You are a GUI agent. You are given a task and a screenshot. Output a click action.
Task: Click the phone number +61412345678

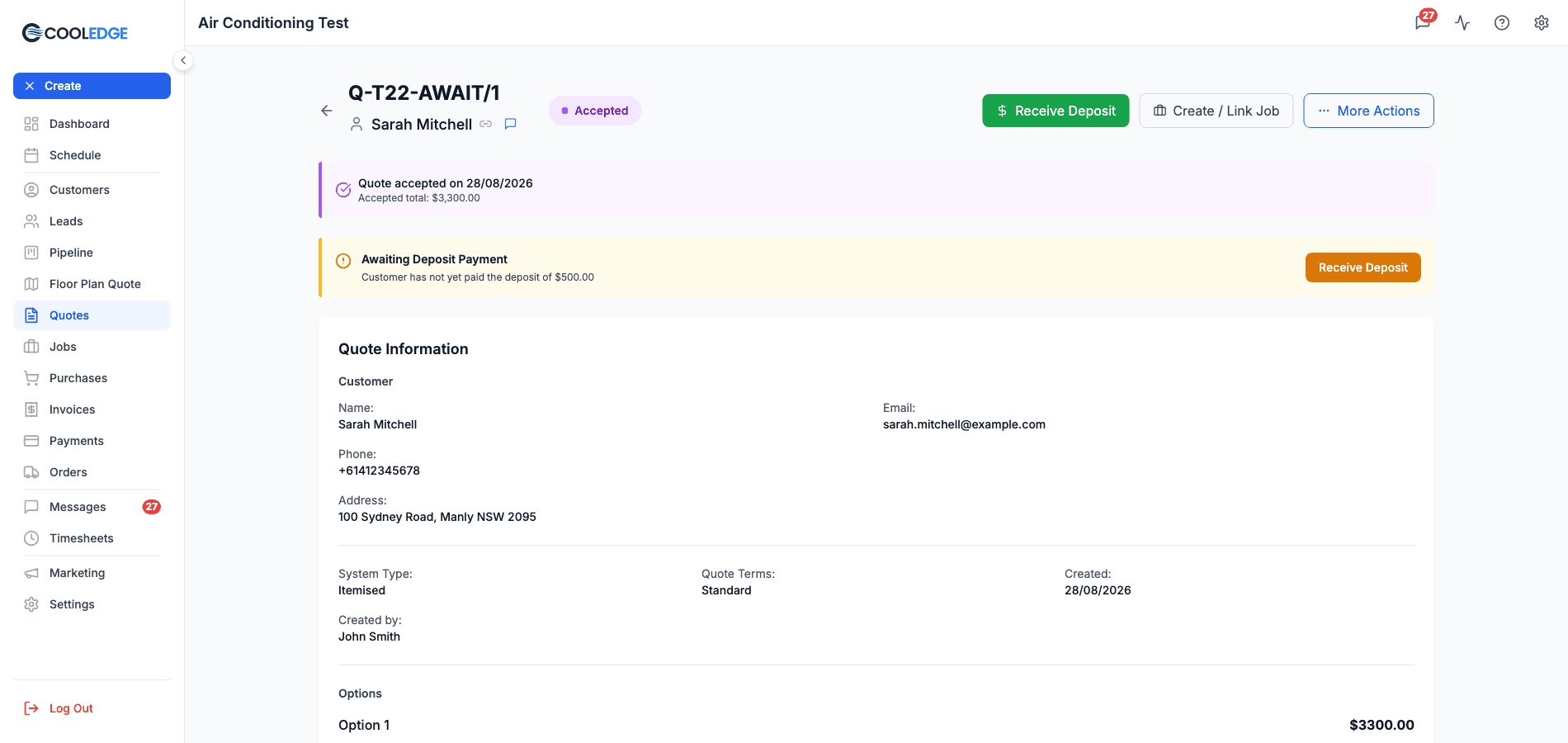379,471
